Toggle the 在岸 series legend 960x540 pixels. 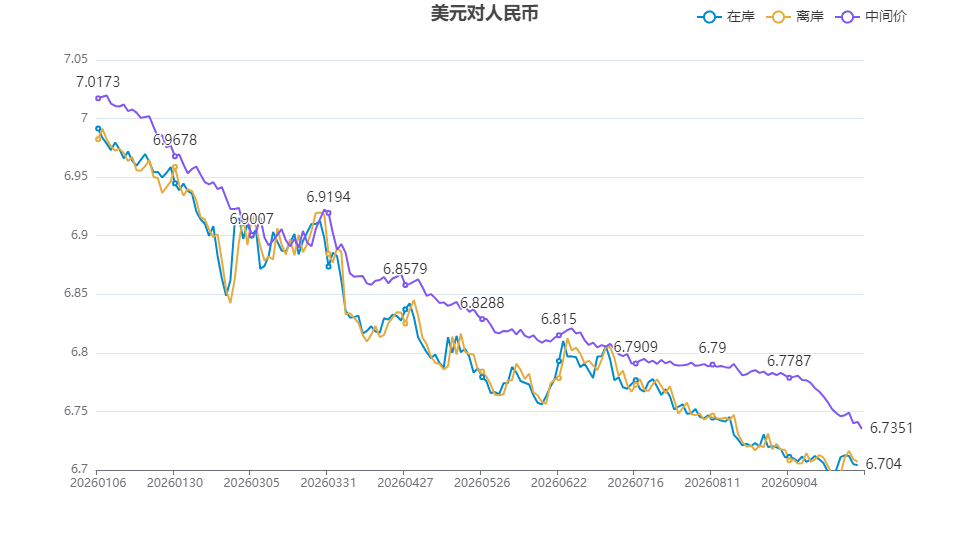point(726,17)
